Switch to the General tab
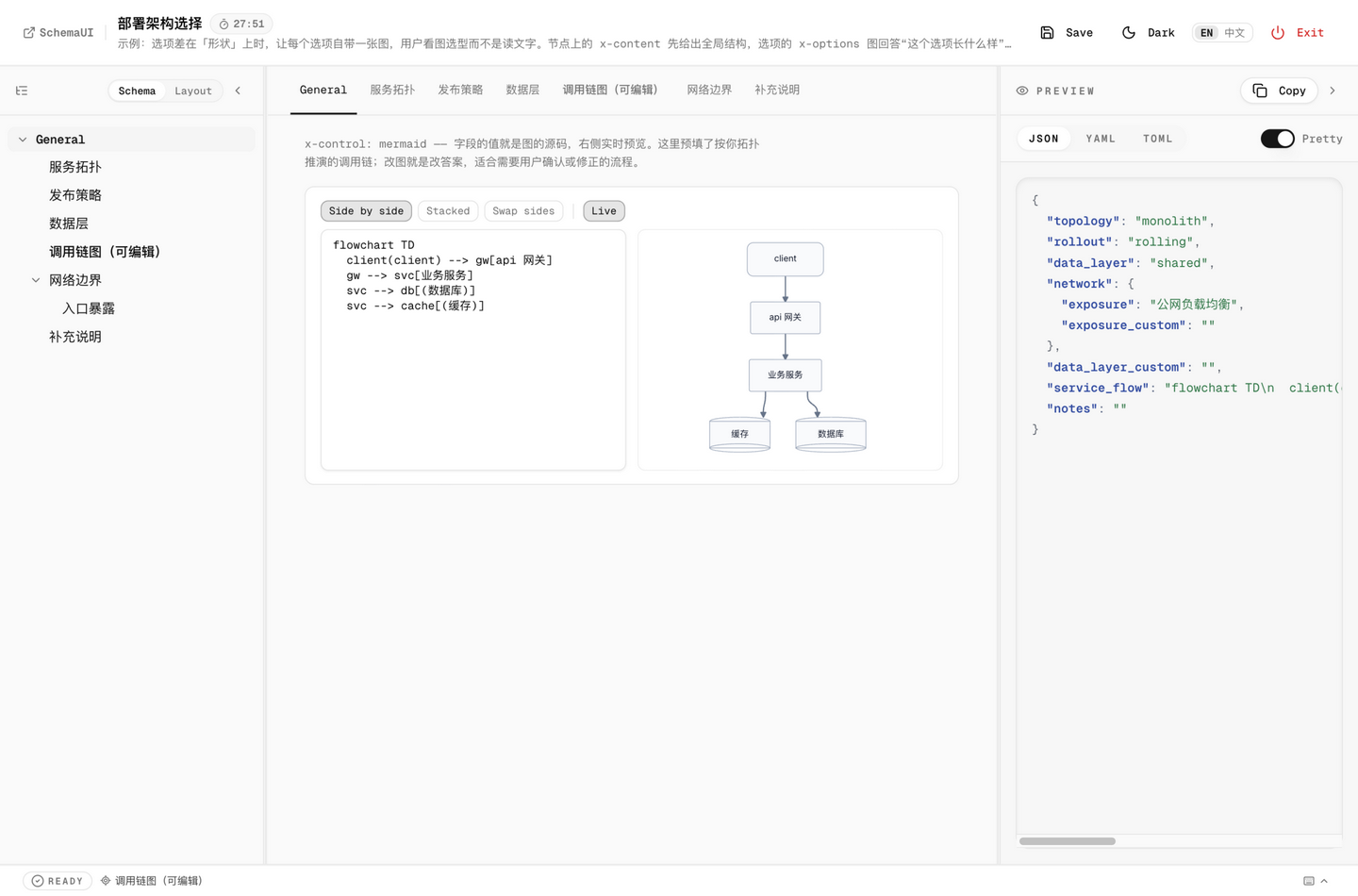This screenshot has height=896, width=1358. click(x=323, y=91)
